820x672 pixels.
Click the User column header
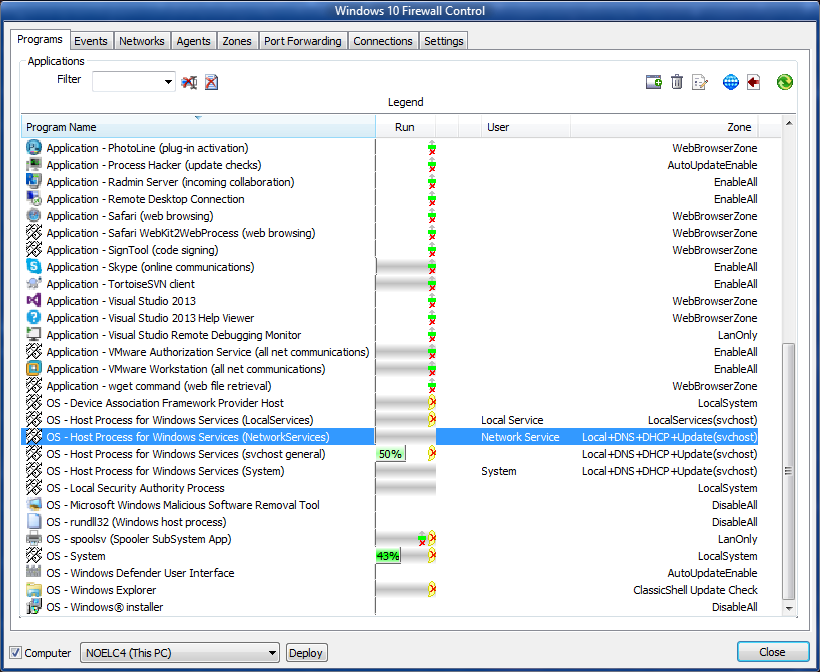(x=526, y=127)
